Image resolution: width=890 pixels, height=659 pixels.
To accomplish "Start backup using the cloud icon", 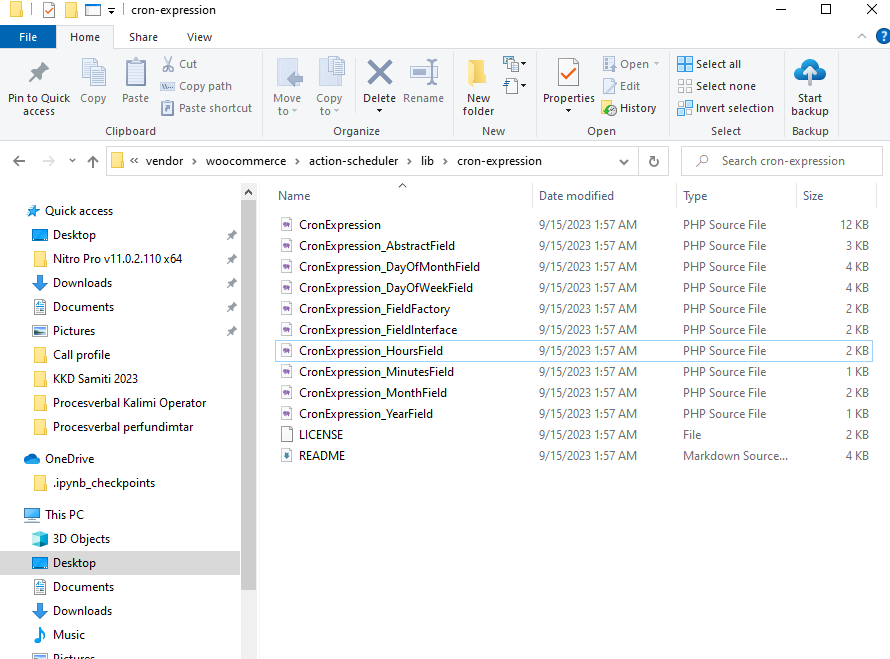I will [x=809, y=75].
